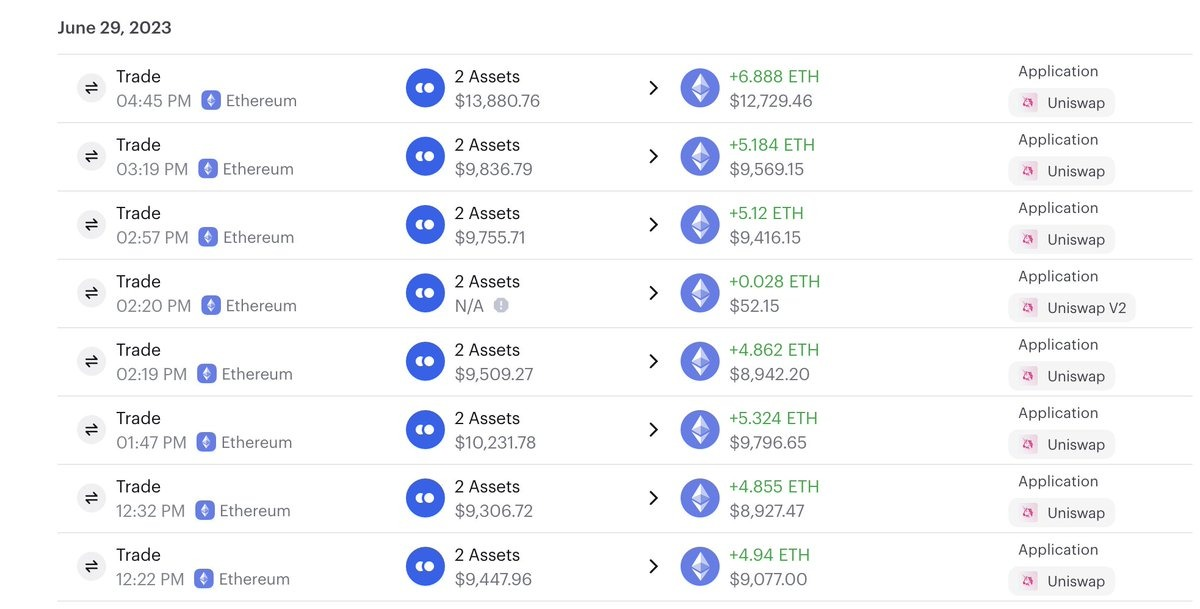Click the 2 Assets icon for $9,447.96 trade
Viewport: 1200px width, 609px height.
425,567
